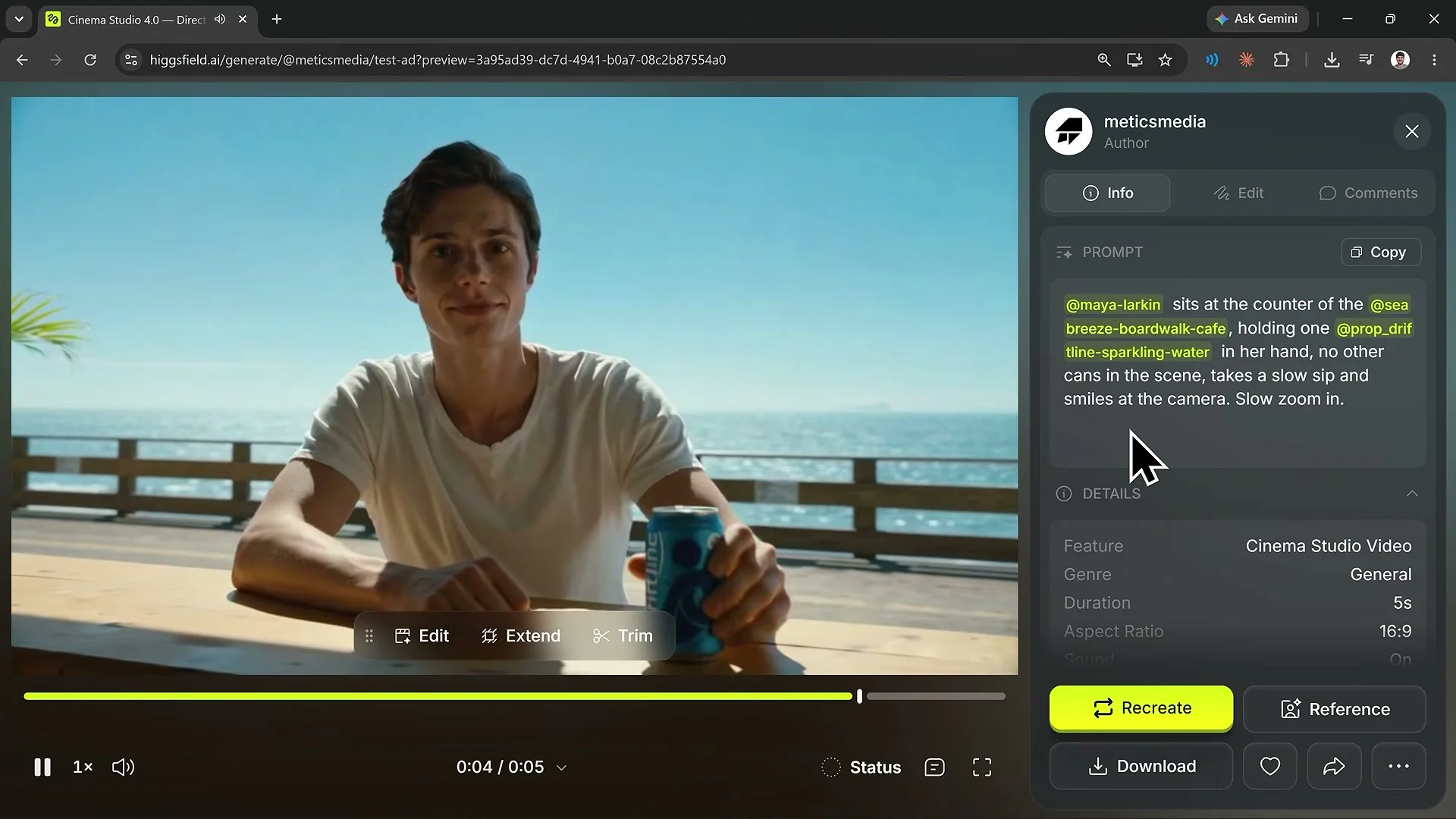Screen dimensions: 1456x819
Task: Close the meticsmedia info panel
Action: (x=1411, y=131)
